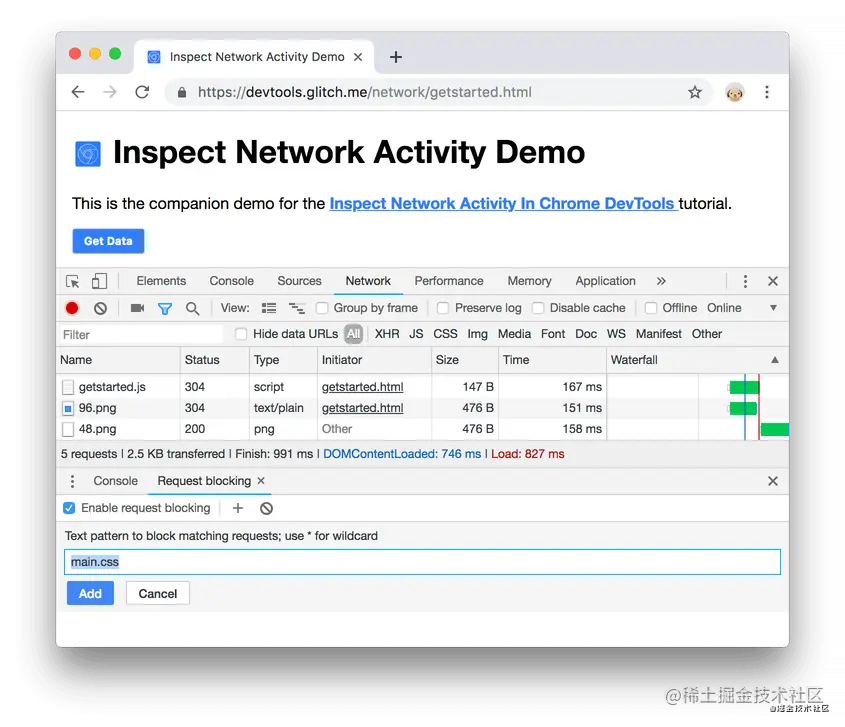Open the Elements tab
845x727 pixels.
(161, 281)
